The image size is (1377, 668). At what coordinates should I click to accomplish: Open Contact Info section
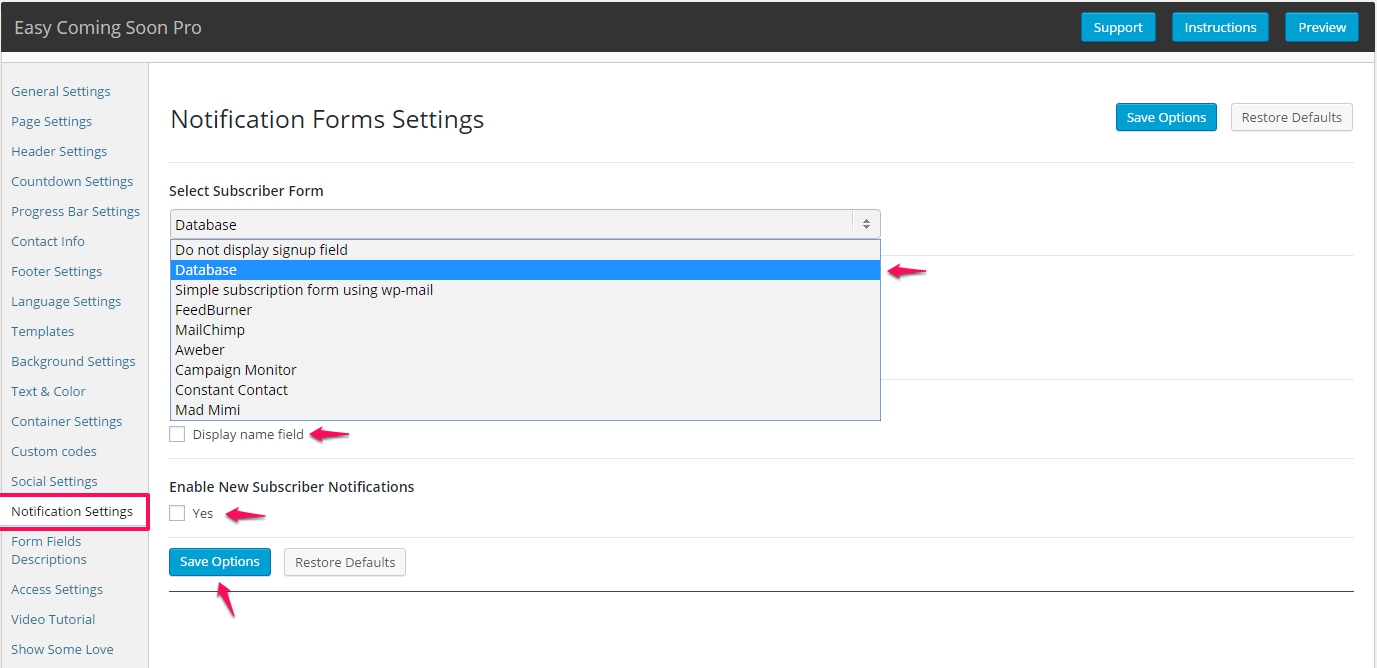click(x=48, y=241)
